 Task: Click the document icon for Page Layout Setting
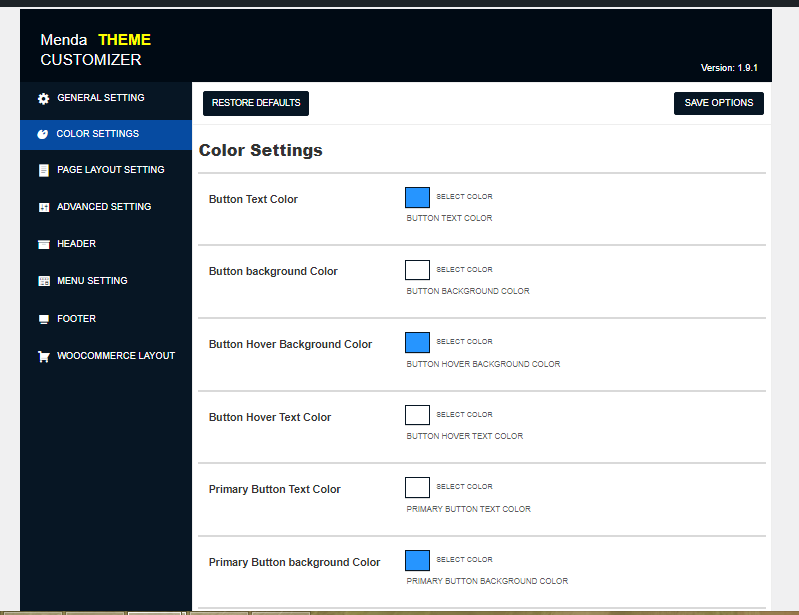tap(43, 171)
